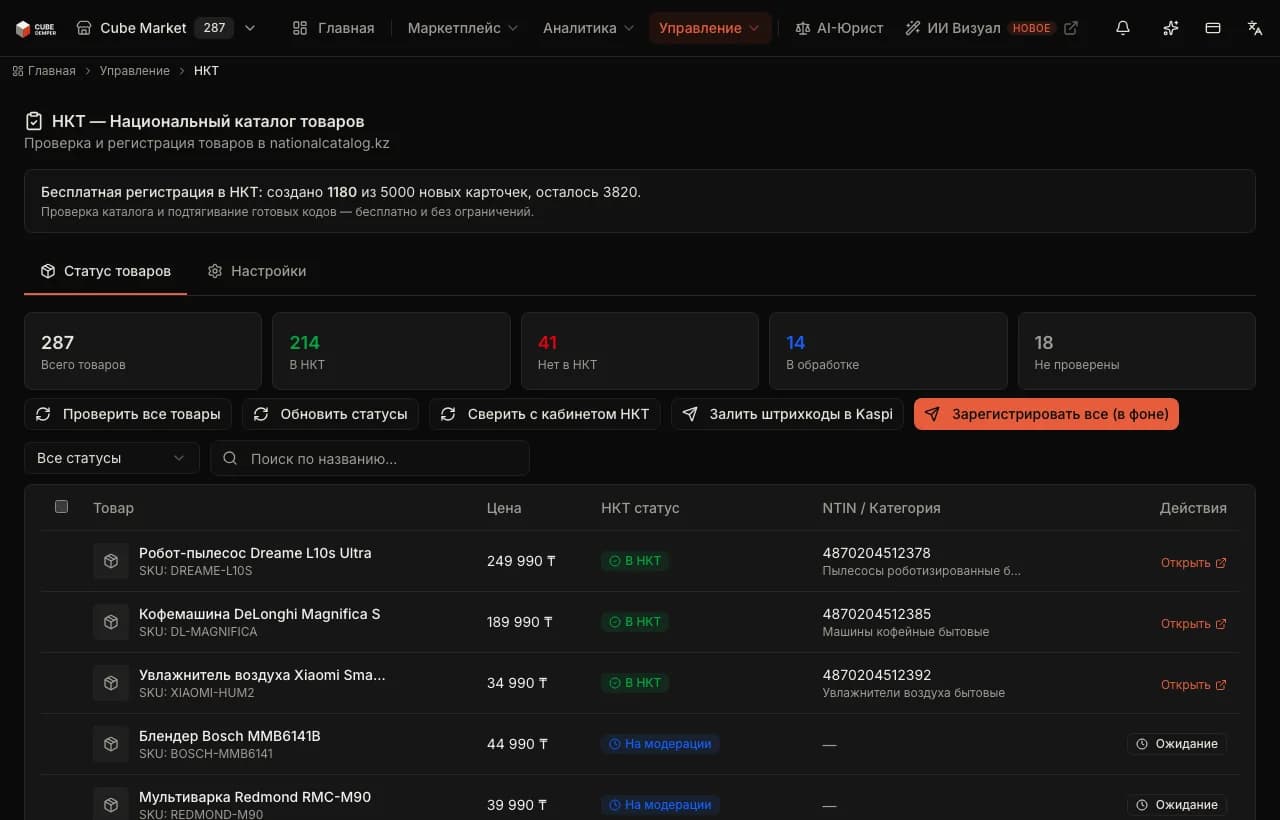Click the Нет в НКТ 41 stat card
The width and height of the screenshot is (1280, 820).
pyautogui.click(x=640, y=351)
